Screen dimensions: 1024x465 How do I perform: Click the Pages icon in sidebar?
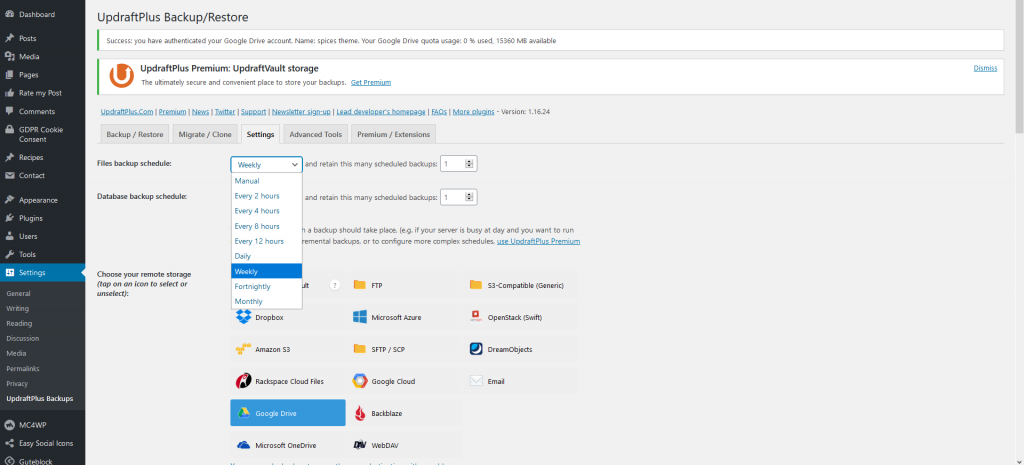coord(9,75)
